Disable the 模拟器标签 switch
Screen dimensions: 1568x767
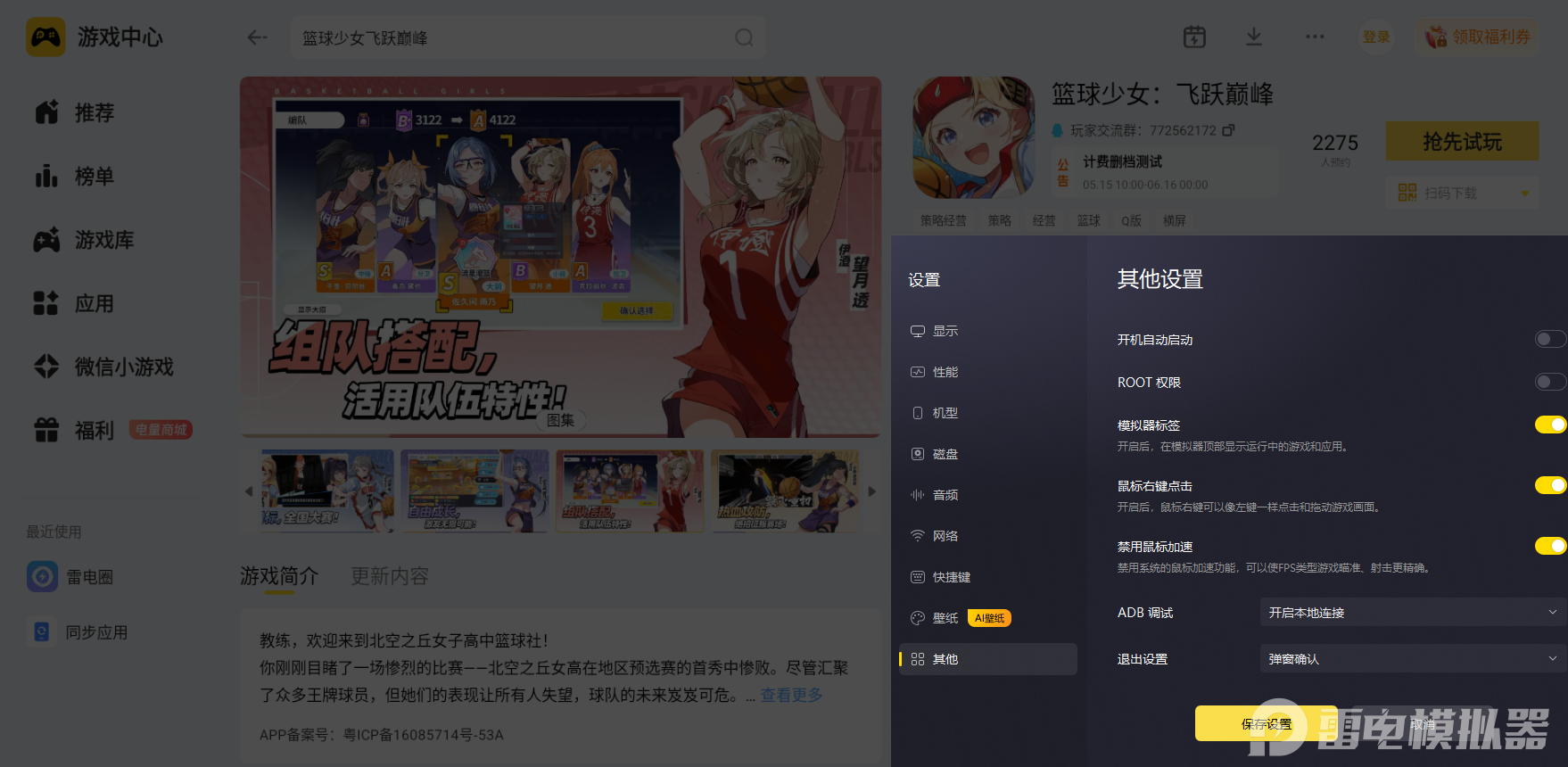(1550, 425)
